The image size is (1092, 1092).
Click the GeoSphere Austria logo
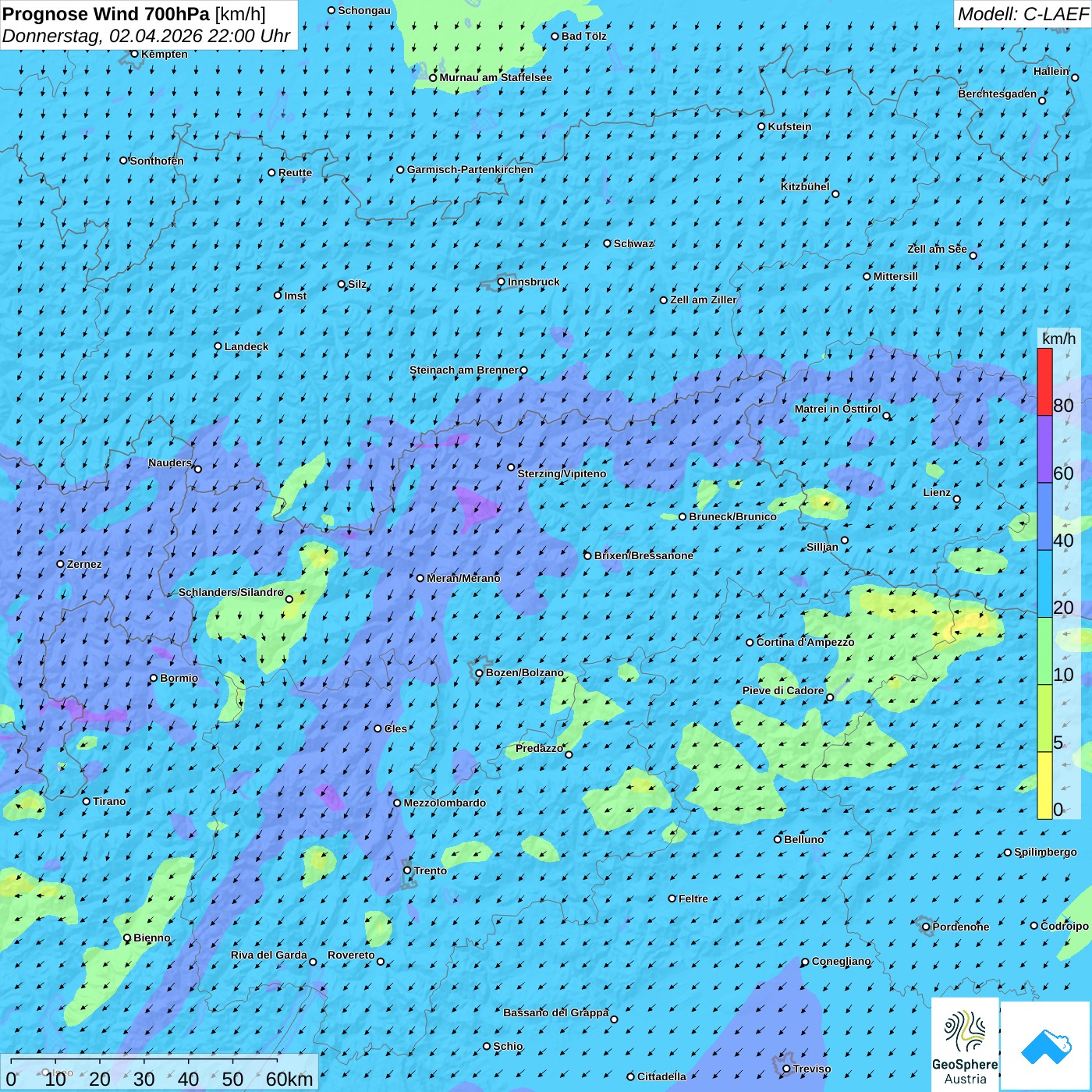[965, 1044]
